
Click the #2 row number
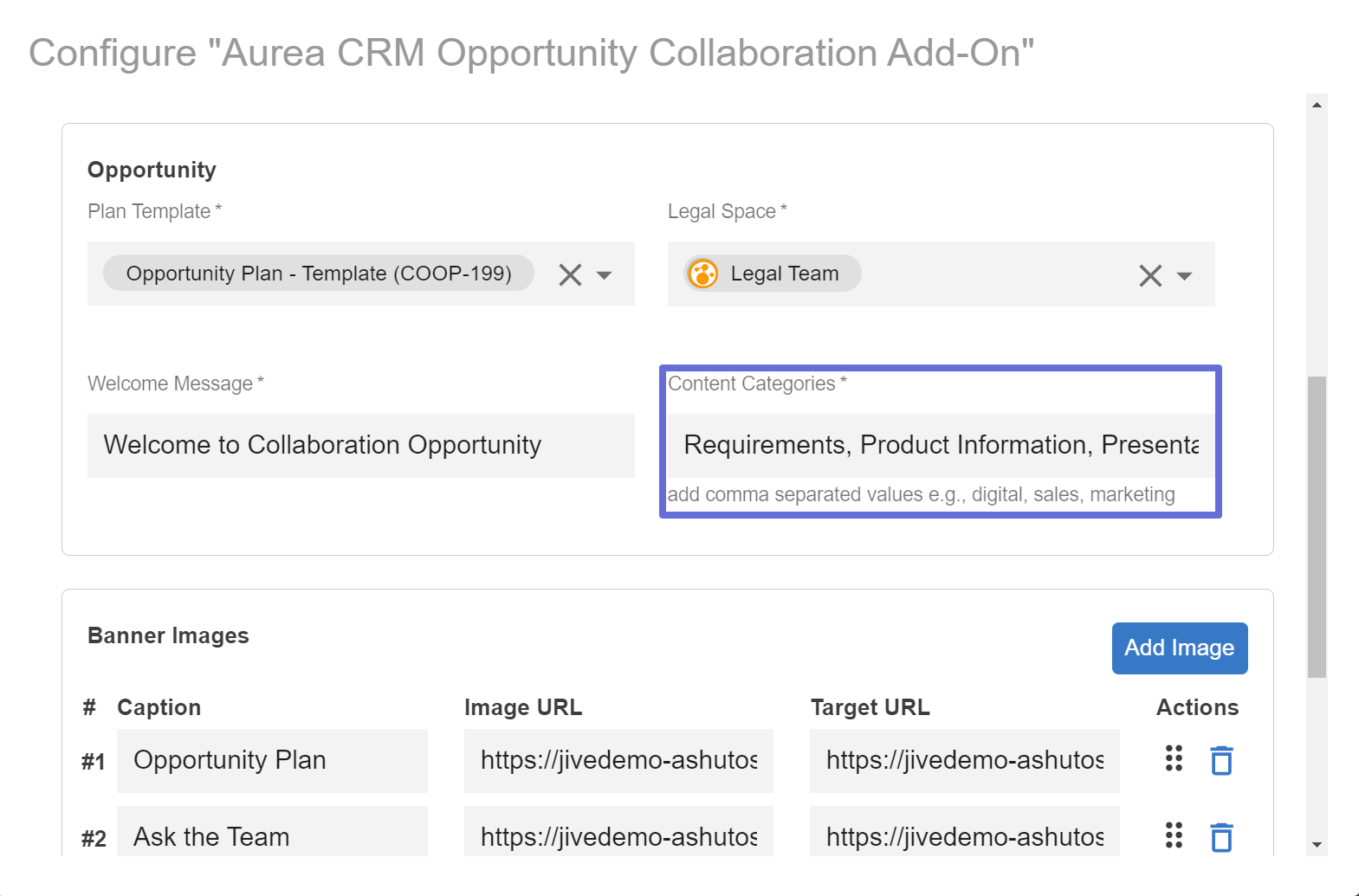click(94, 839)
